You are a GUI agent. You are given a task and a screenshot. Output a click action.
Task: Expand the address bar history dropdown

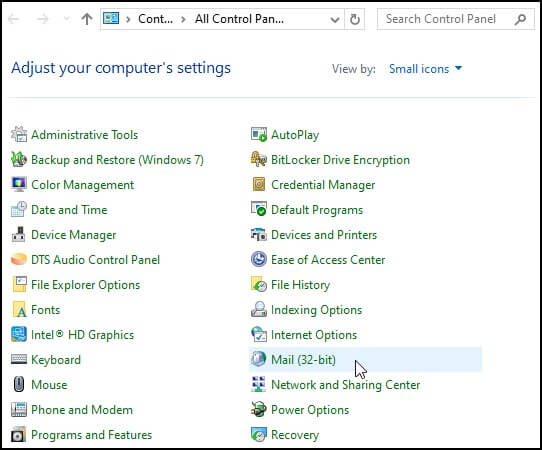[x=335, y=19]
